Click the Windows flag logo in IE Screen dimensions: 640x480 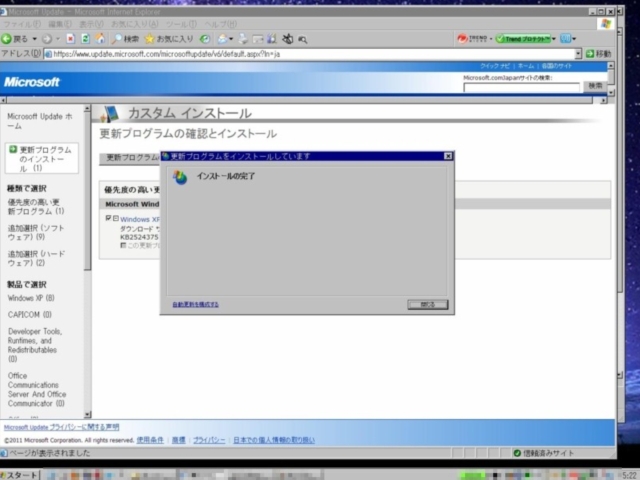[606, 24]
